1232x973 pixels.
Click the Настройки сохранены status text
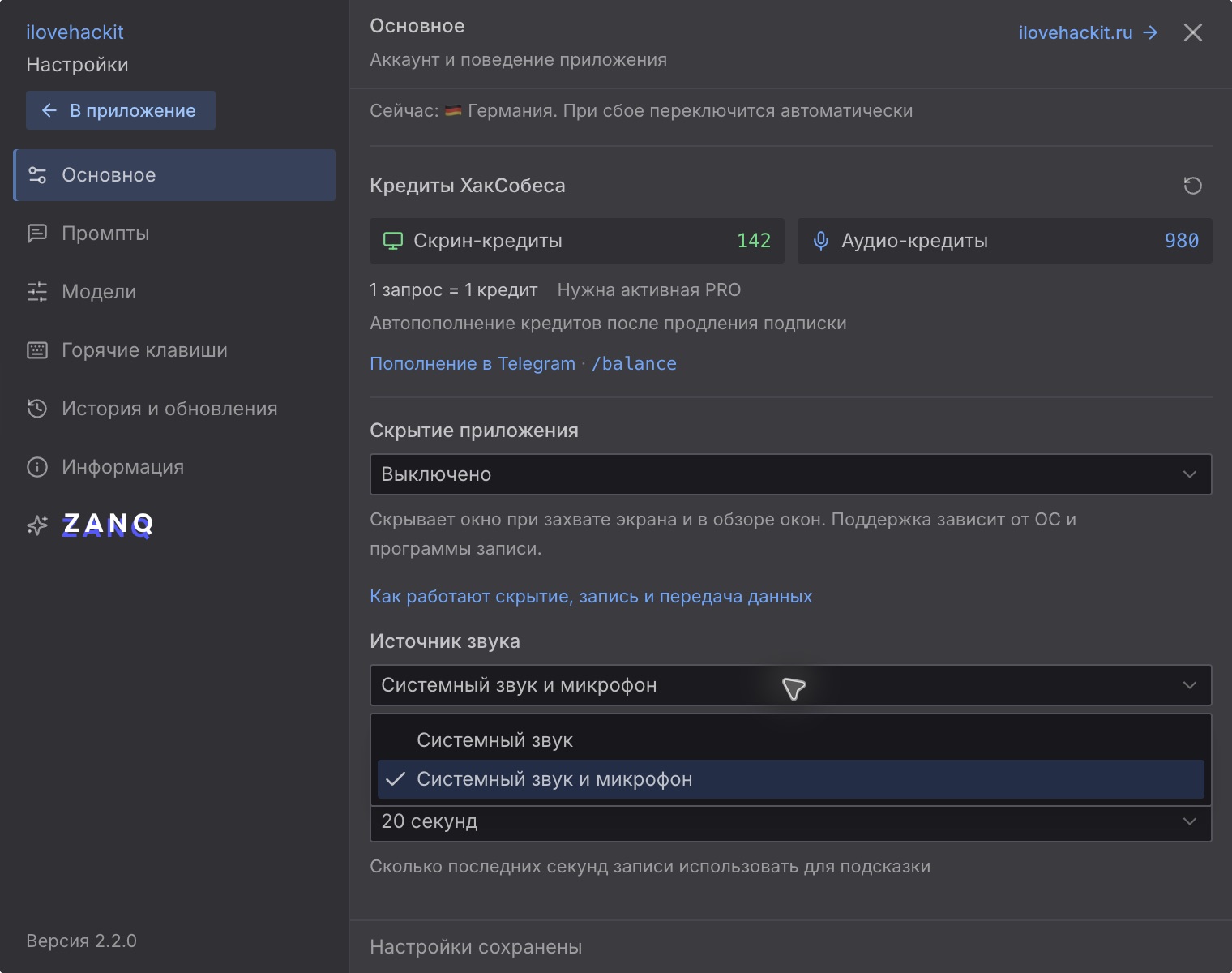click(x=476, y=947)
